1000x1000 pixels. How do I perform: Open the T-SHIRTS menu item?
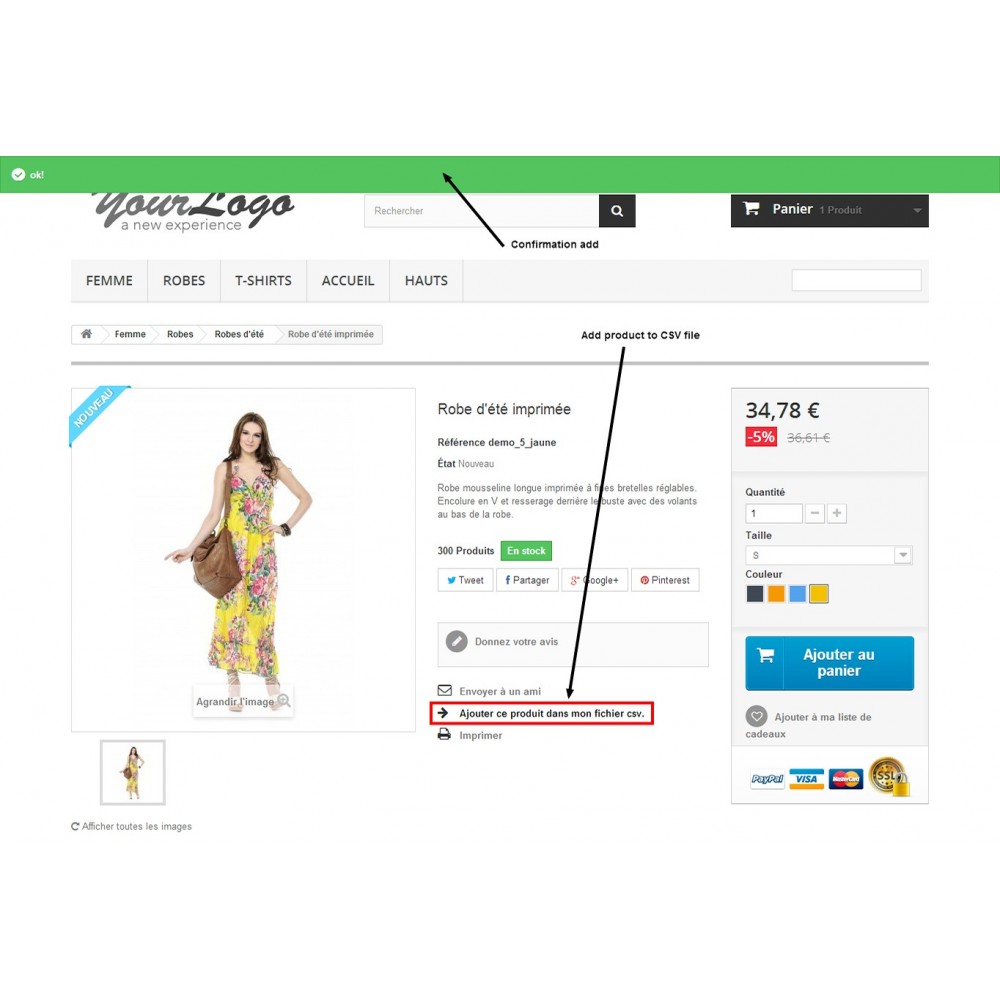point(263,281)
